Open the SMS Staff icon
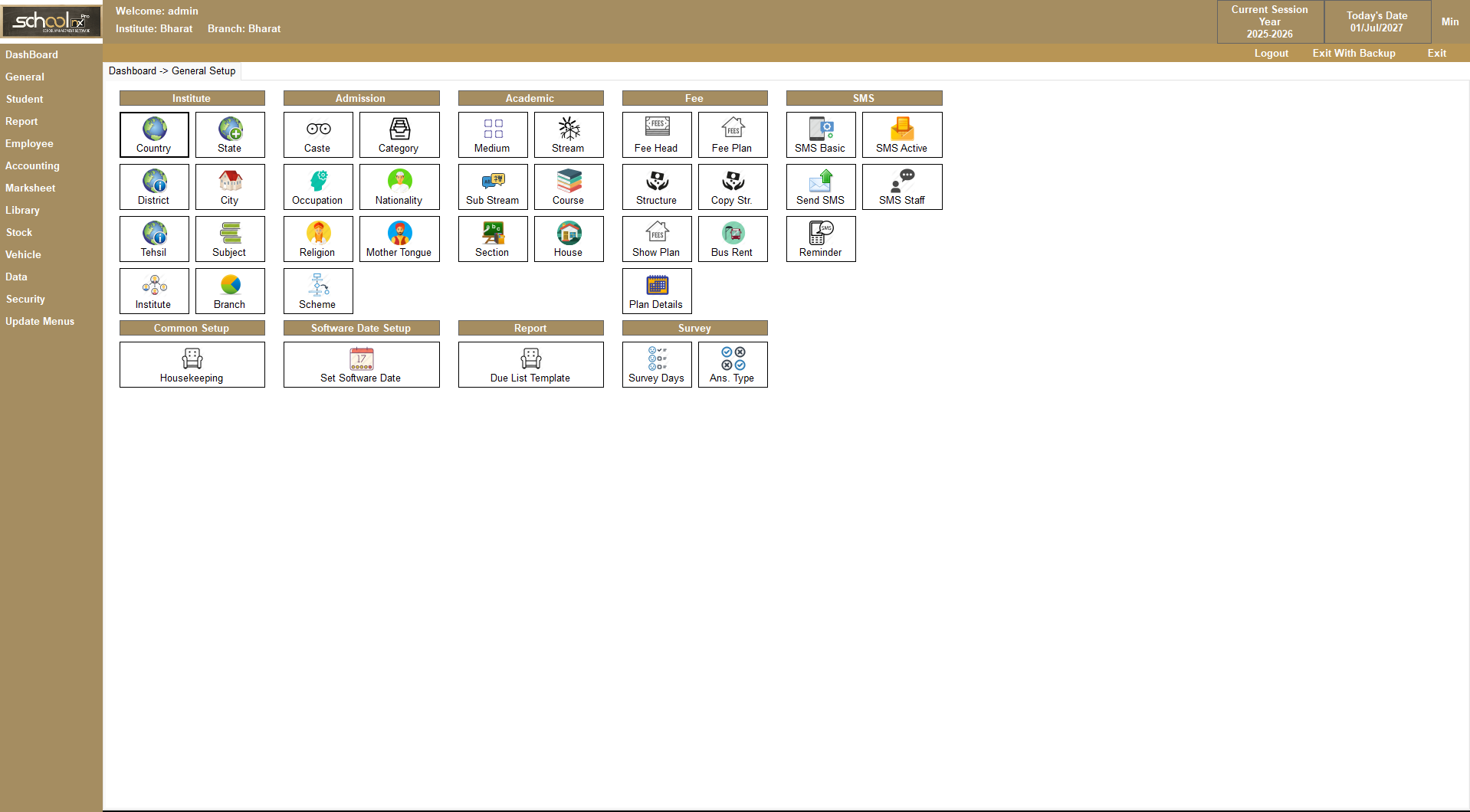Viewport: 1470px width, 812px height. 902,187
